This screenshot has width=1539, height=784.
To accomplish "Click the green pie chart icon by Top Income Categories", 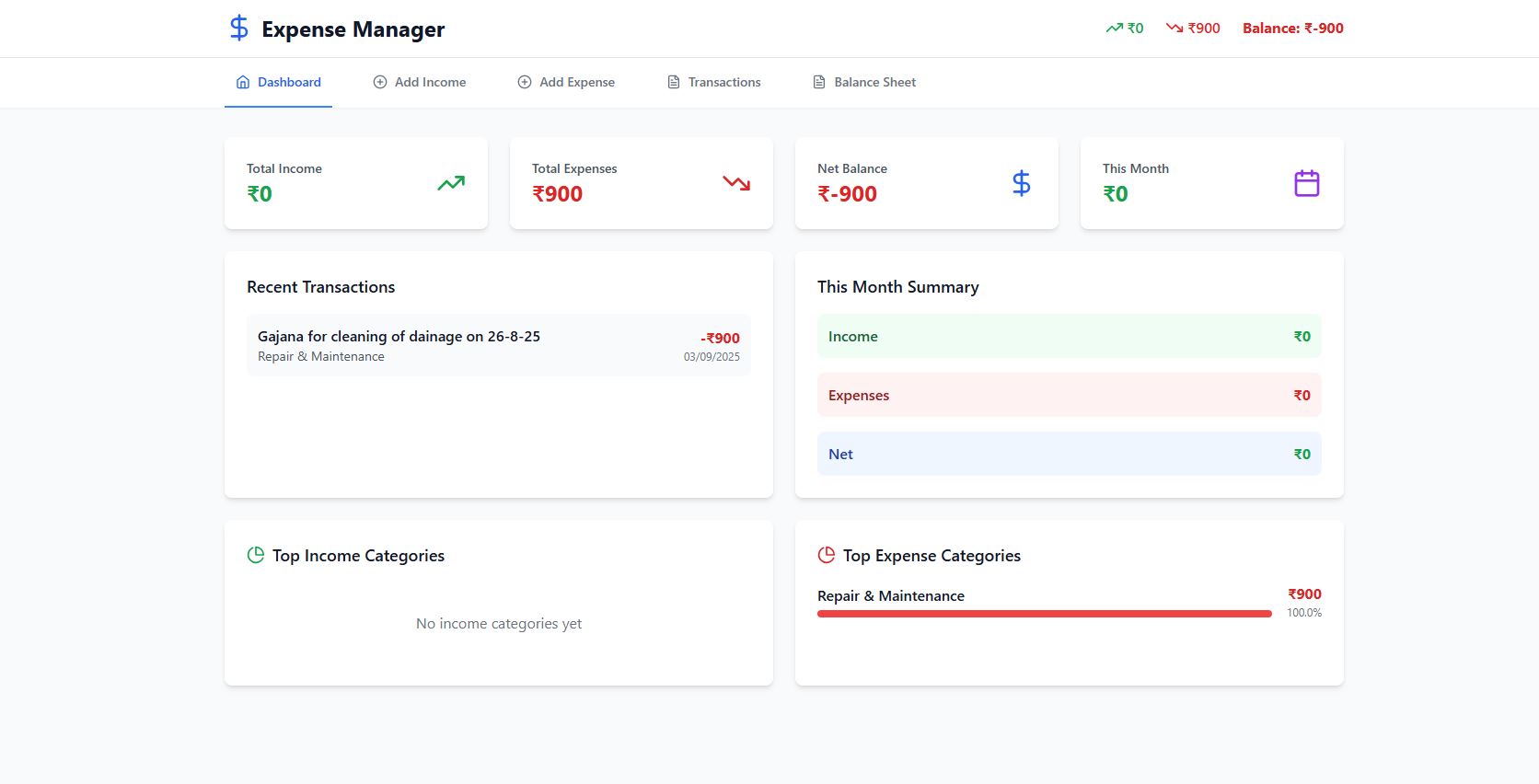I will tap(256, 555).
